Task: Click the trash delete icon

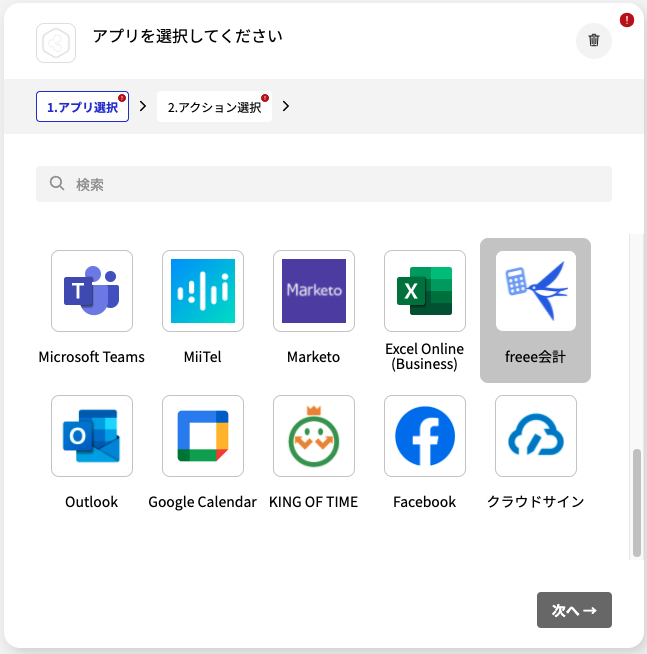Action: pyautogui.click(x=594, y=40)
